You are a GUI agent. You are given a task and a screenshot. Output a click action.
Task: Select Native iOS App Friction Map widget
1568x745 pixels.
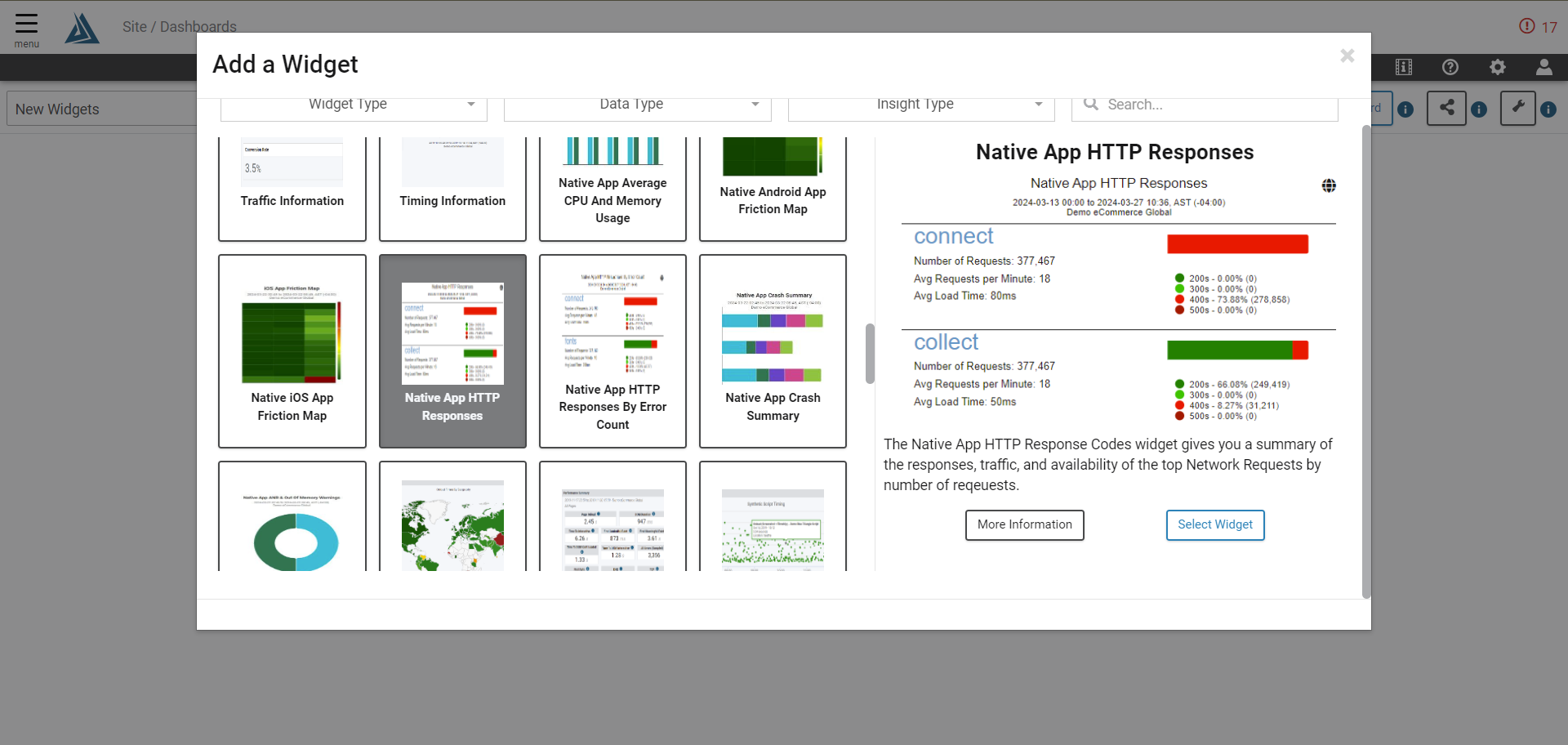[292, 351]
